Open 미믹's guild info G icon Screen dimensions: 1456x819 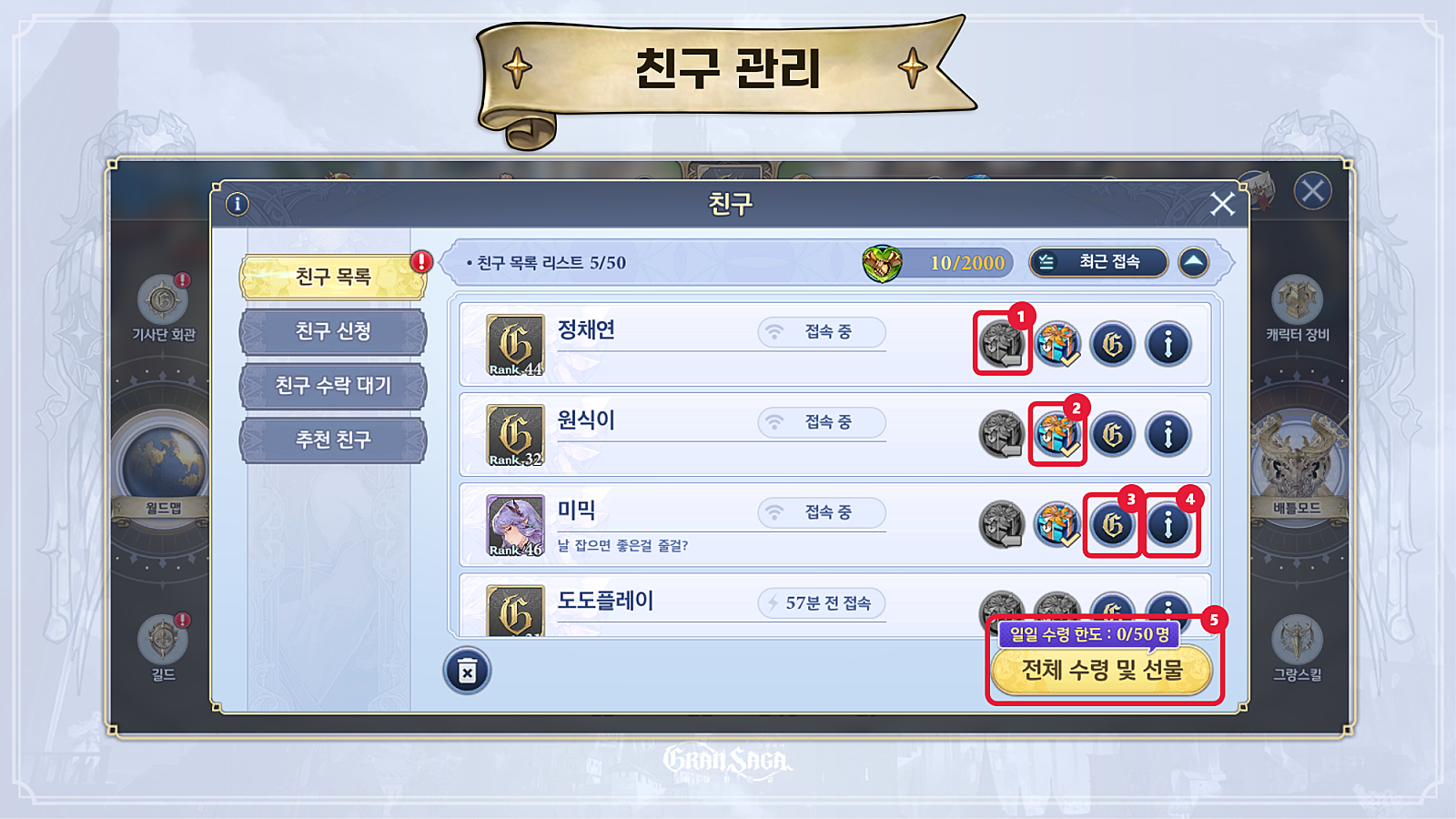point(1112,525)
